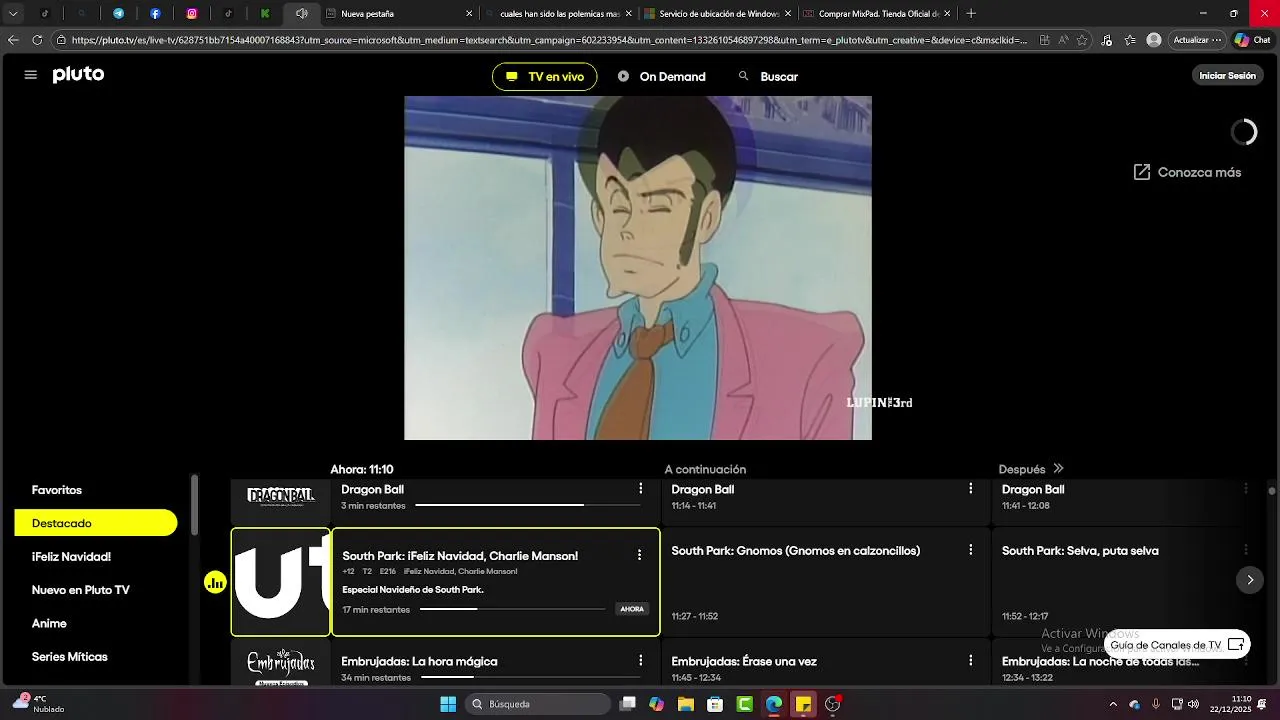The width and height of the screenshot is (1280, 720).
Task: Go back in the browser
Action: pos(13,40)
